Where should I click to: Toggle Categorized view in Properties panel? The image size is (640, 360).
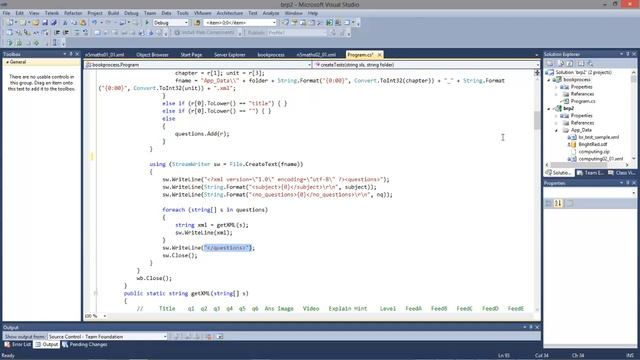click(549, 203)
